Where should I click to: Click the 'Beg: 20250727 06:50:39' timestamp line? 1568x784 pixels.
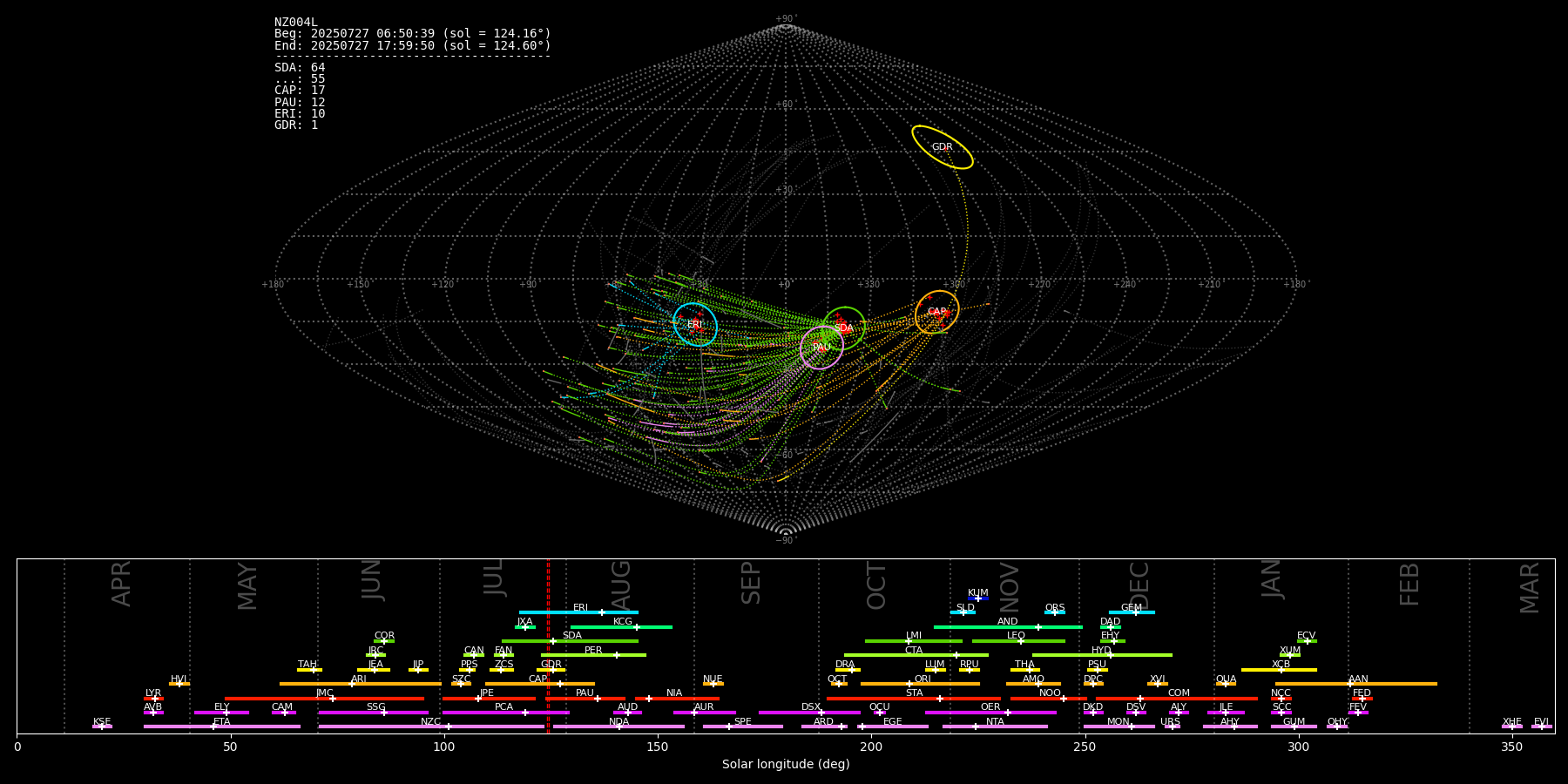413,33
